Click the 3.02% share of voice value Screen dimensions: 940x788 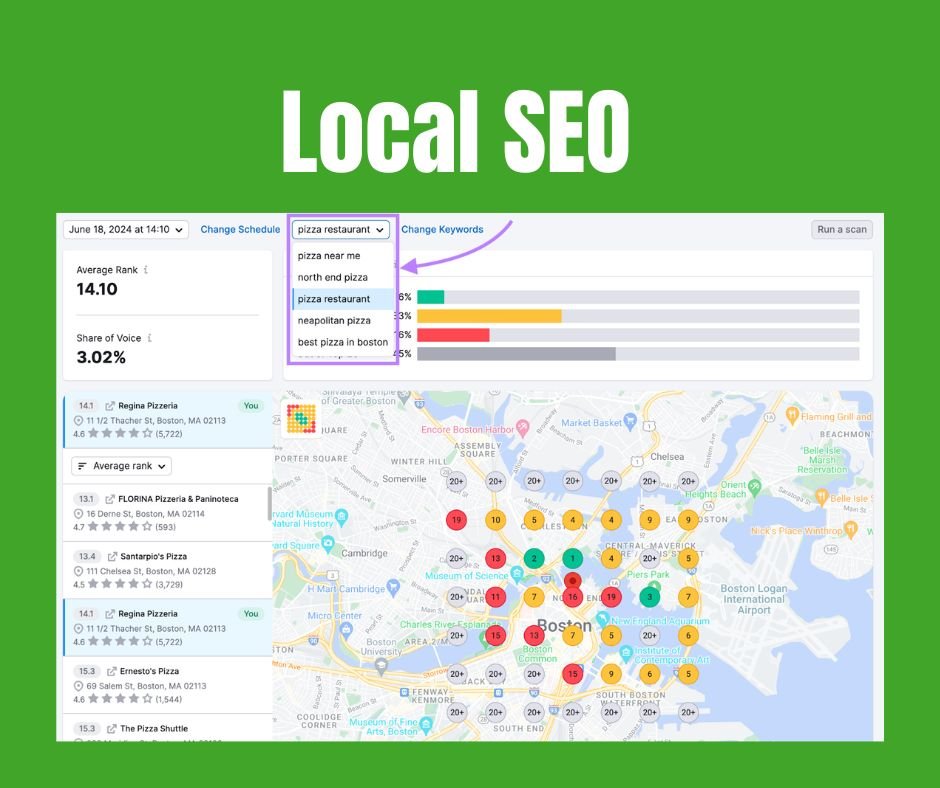[x=101, y=357]
